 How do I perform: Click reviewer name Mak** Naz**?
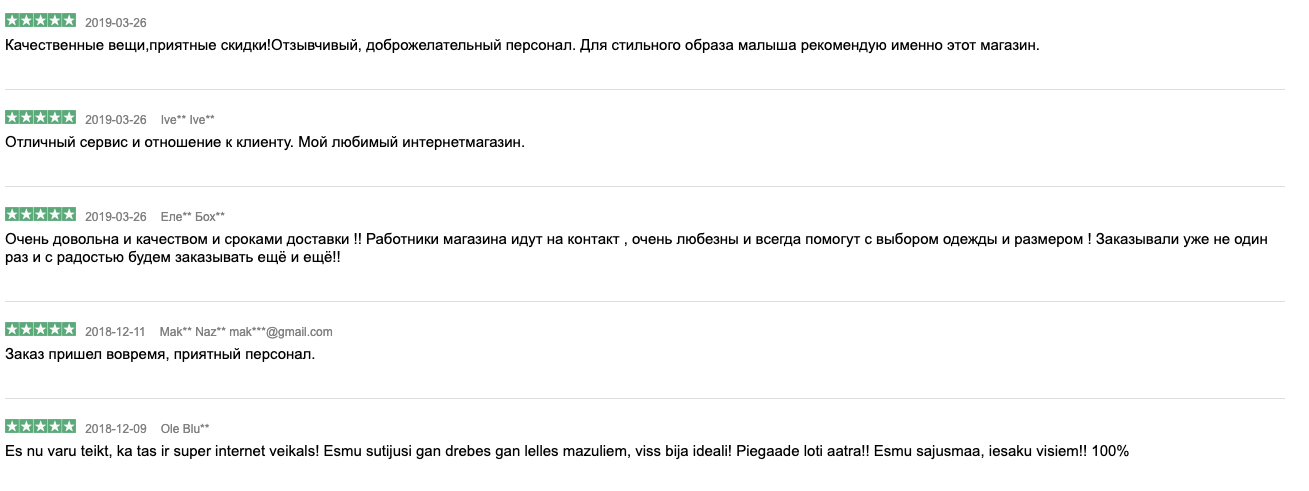pyautogui.click(x=192, y=331)
